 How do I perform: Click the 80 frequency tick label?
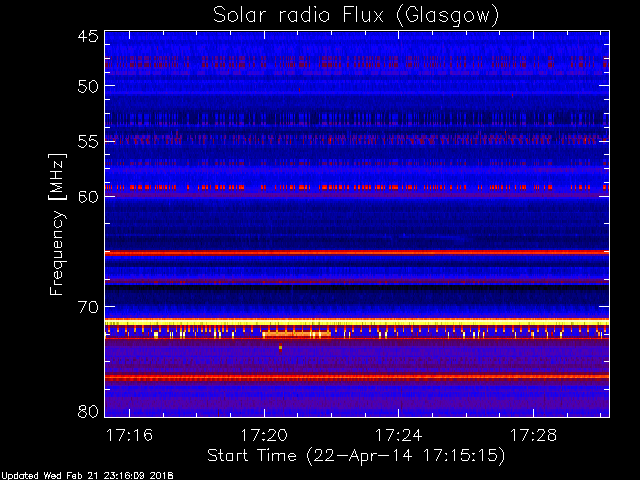(88, 411)
